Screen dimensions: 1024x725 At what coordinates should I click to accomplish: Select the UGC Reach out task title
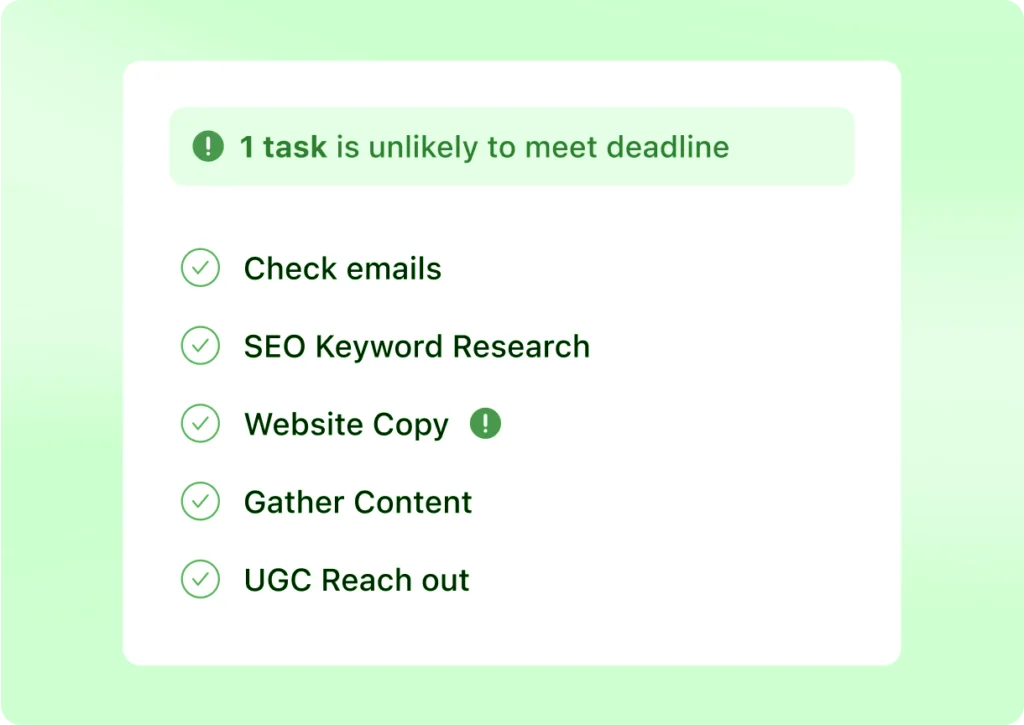point(356,581)
